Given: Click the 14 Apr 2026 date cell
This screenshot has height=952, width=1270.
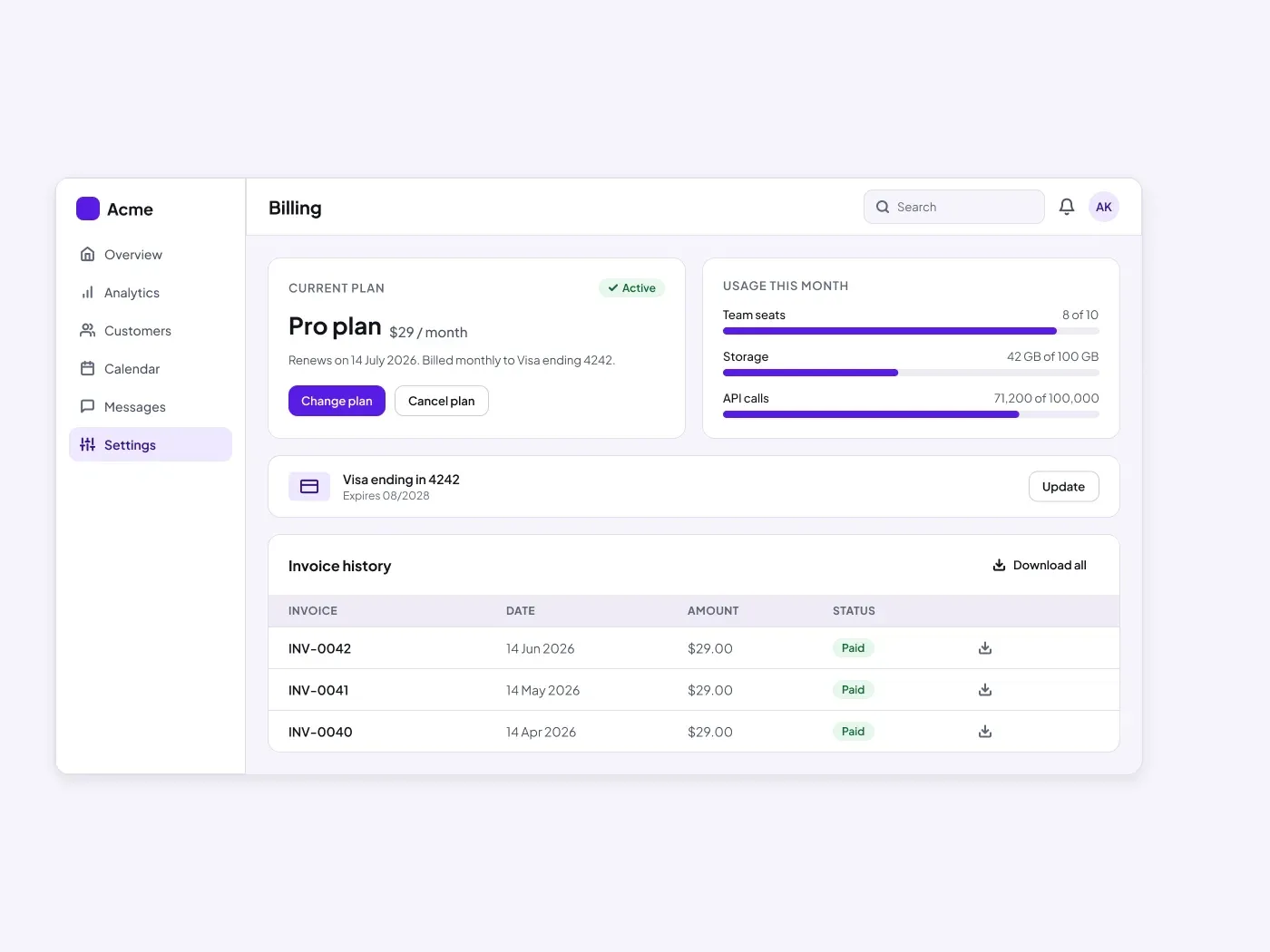Looking at the screenshot, I should [541, 732].
